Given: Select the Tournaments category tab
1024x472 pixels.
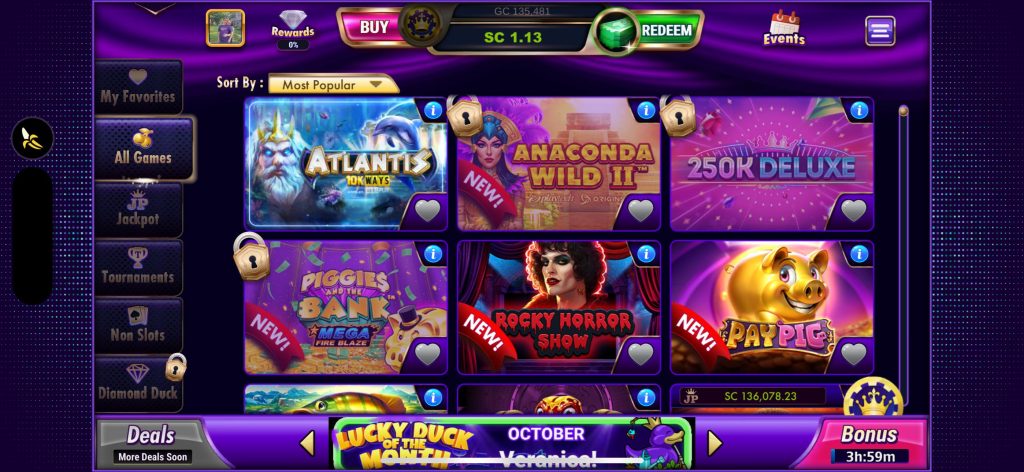Looking at the screenshot, I should point(138,268).
